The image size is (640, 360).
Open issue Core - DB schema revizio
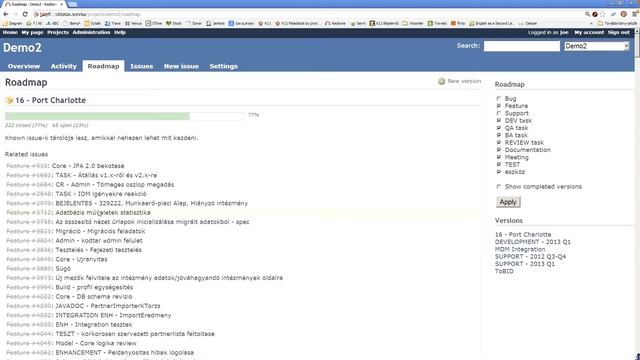94,297
